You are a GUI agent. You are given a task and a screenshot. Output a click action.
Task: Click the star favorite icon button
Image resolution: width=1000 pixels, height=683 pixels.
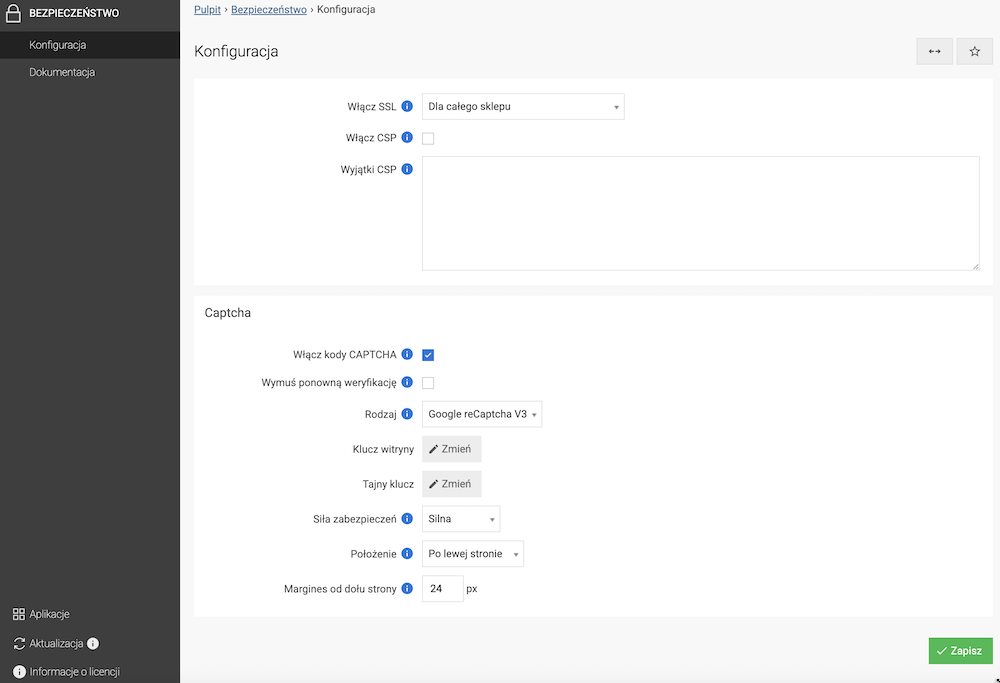click(974, 52)
